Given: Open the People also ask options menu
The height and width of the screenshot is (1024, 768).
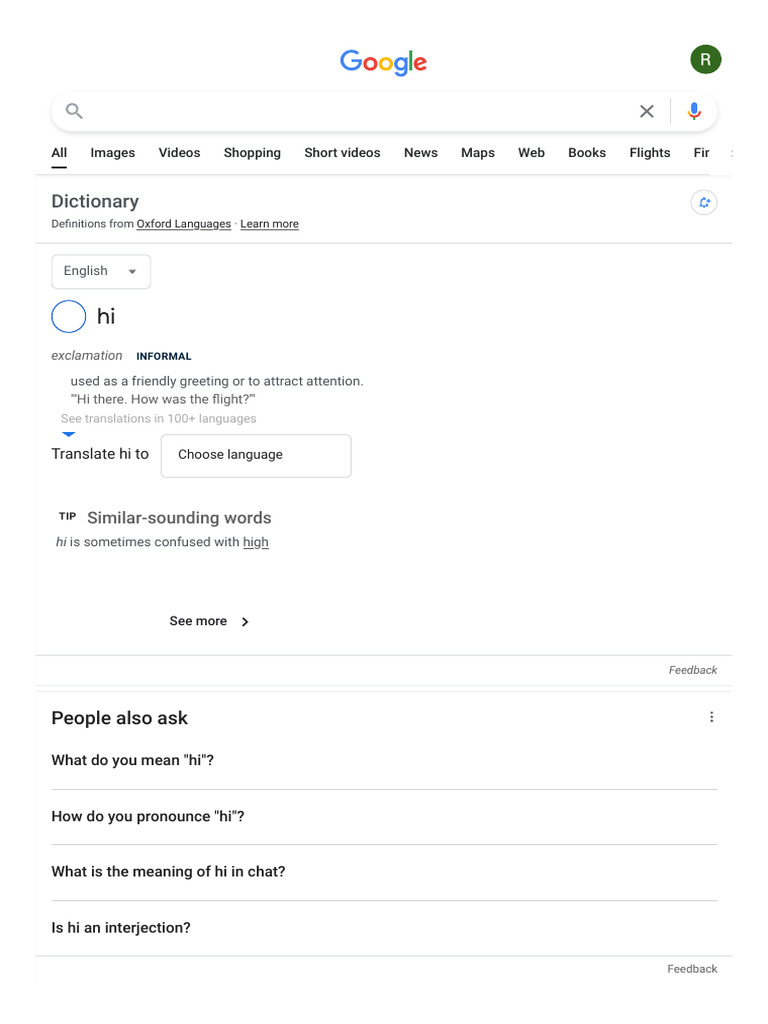Looking at the screenshot, I should (711, 717).
